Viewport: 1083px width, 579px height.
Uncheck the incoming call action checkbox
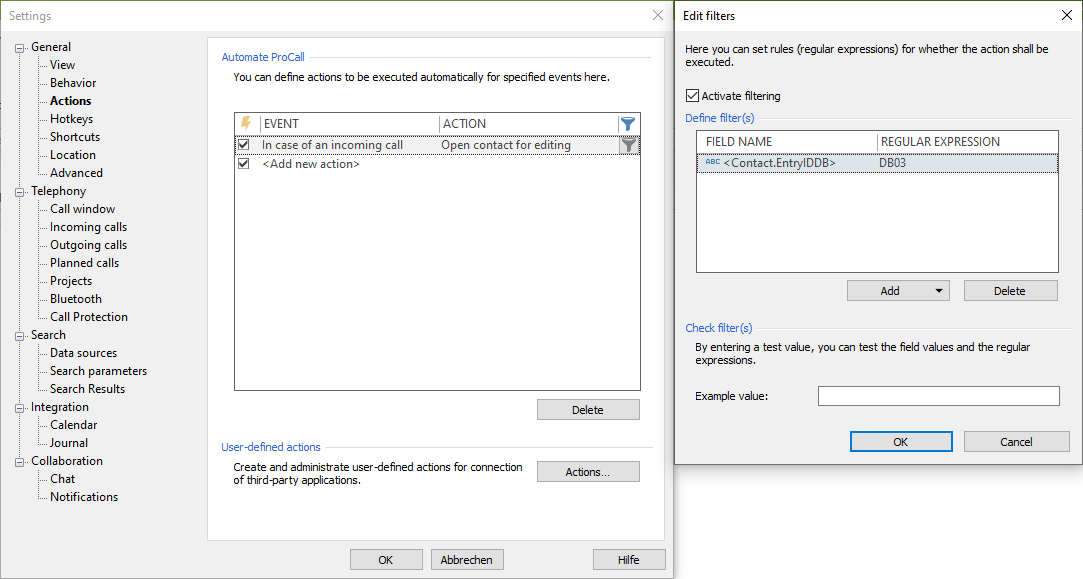click(x=243, y=145)
